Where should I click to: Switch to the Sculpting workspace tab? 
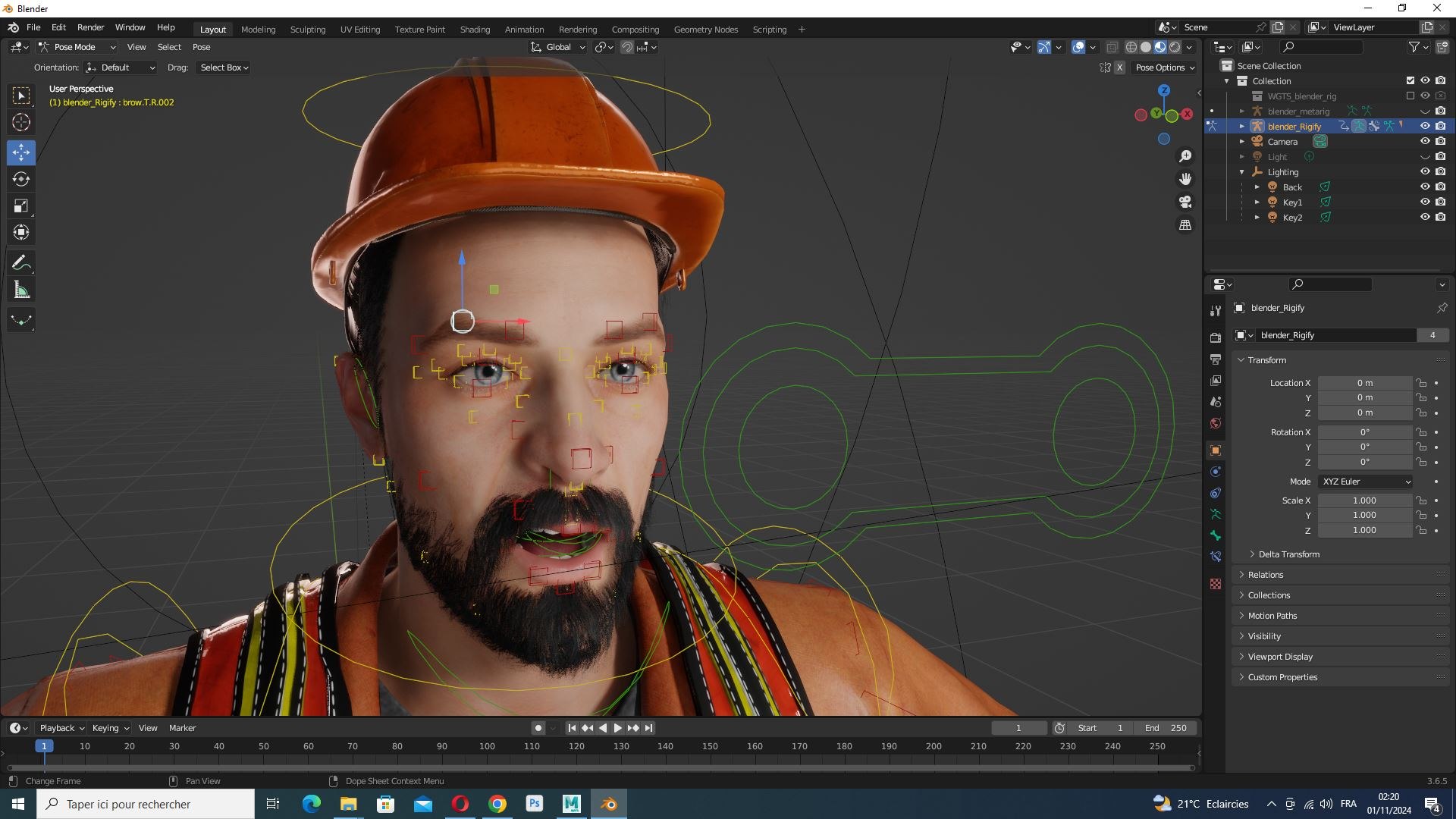(x=307, y=30)
